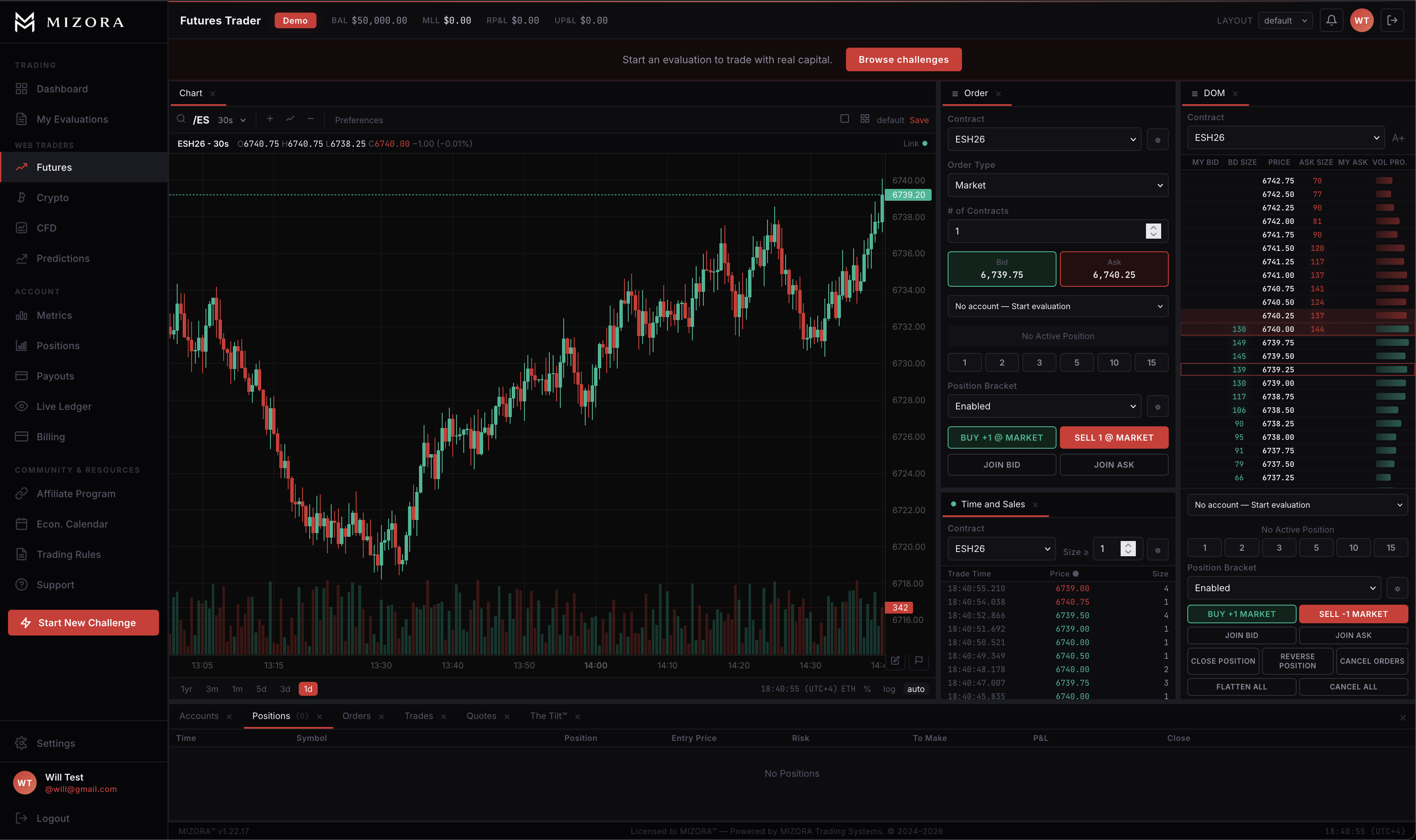Toggle the chart Link indicator
The image size is (1416, 840).
click(915, 144)
